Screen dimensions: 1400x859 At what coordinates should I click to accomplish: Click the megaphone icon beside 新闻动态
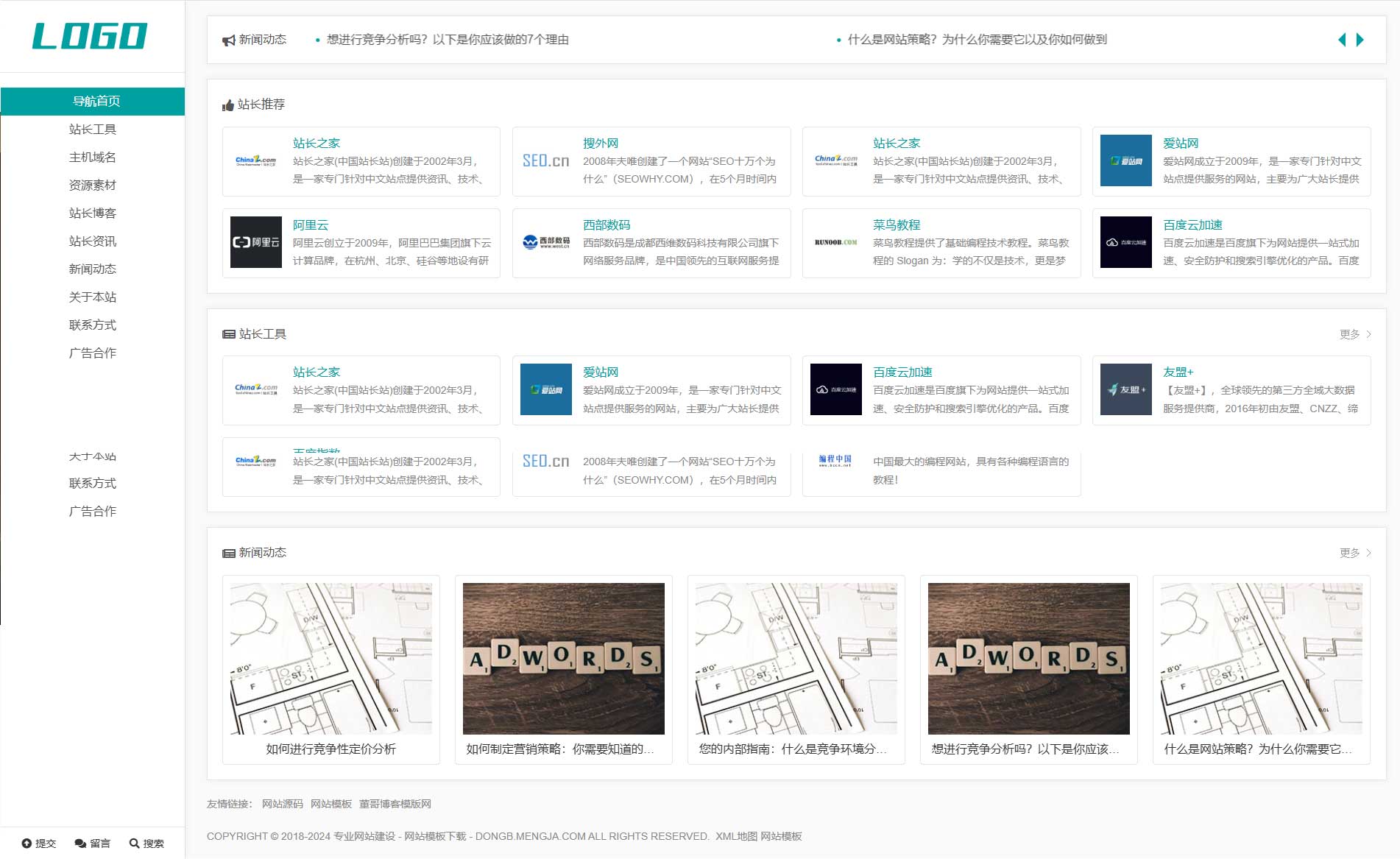click(229, 40)
